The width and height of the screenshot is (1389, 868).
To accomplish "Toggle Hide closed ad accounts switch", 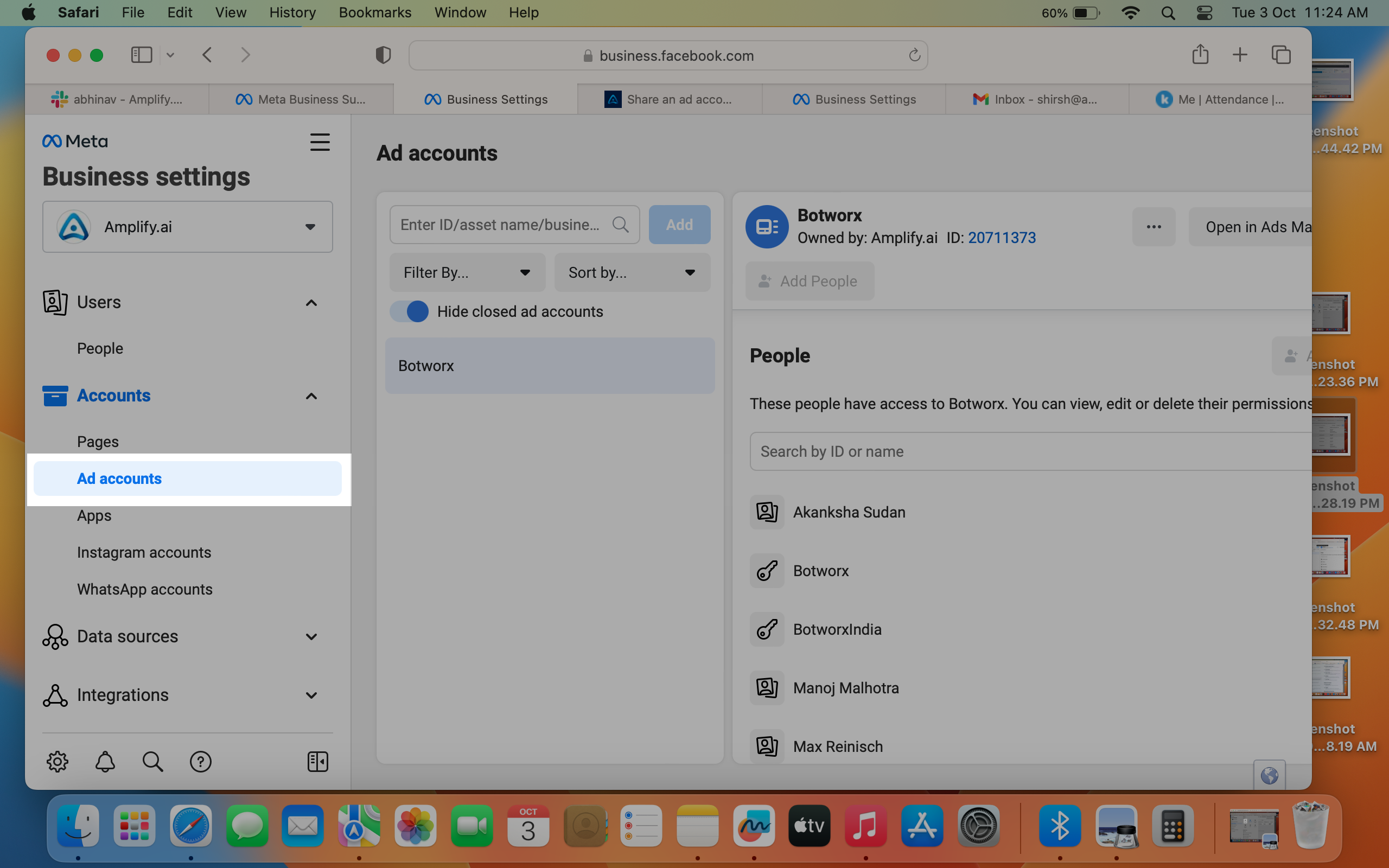I will coord(409,311).
